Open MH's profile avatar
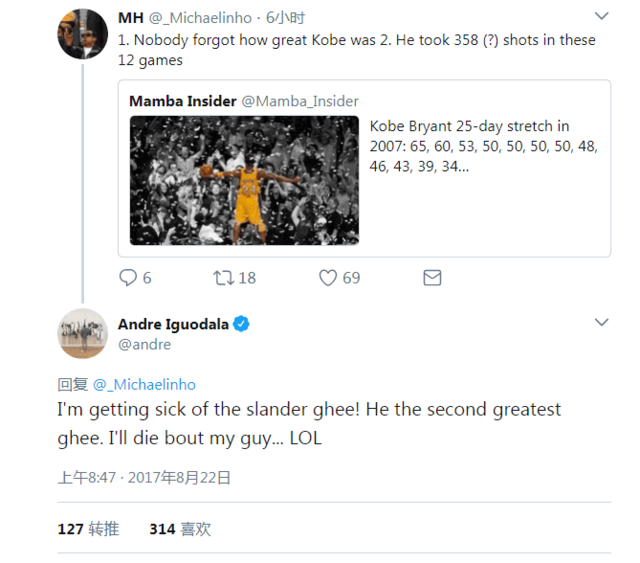 [82, 34]
